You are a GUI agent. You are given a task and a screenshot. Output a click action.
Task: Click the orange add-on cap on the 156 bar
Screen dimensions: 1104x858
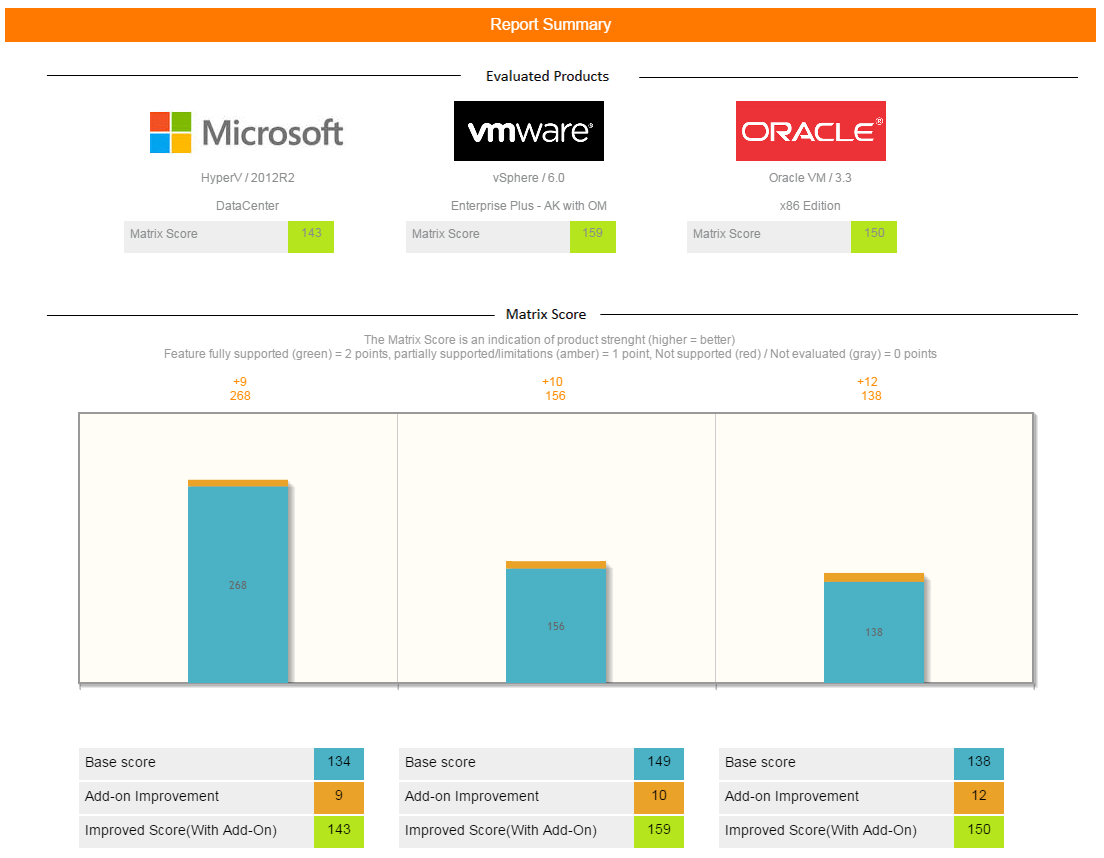coord(556,565)
